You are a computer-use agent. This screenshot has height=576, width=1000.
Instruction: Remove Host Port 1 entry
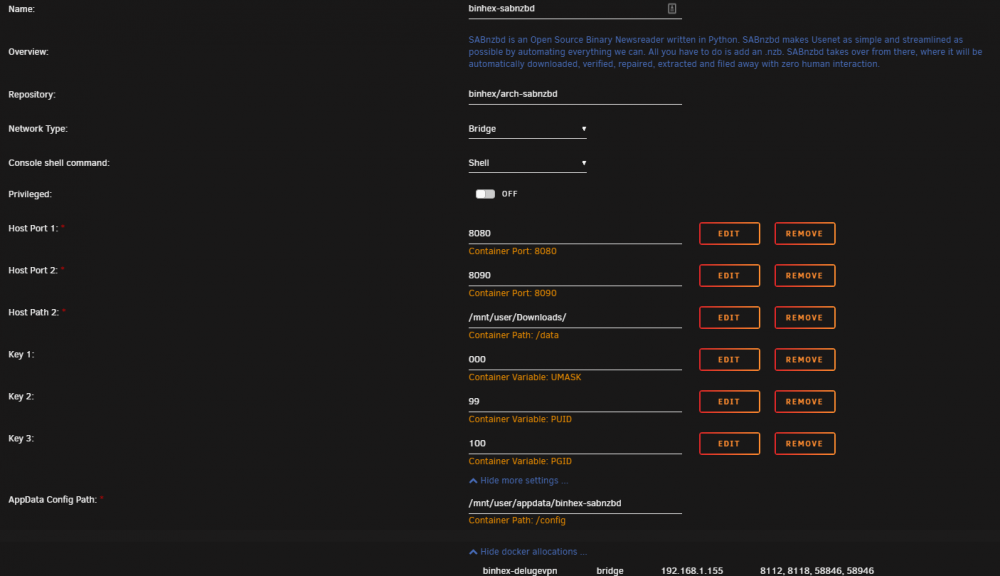(x=804, y=233)
